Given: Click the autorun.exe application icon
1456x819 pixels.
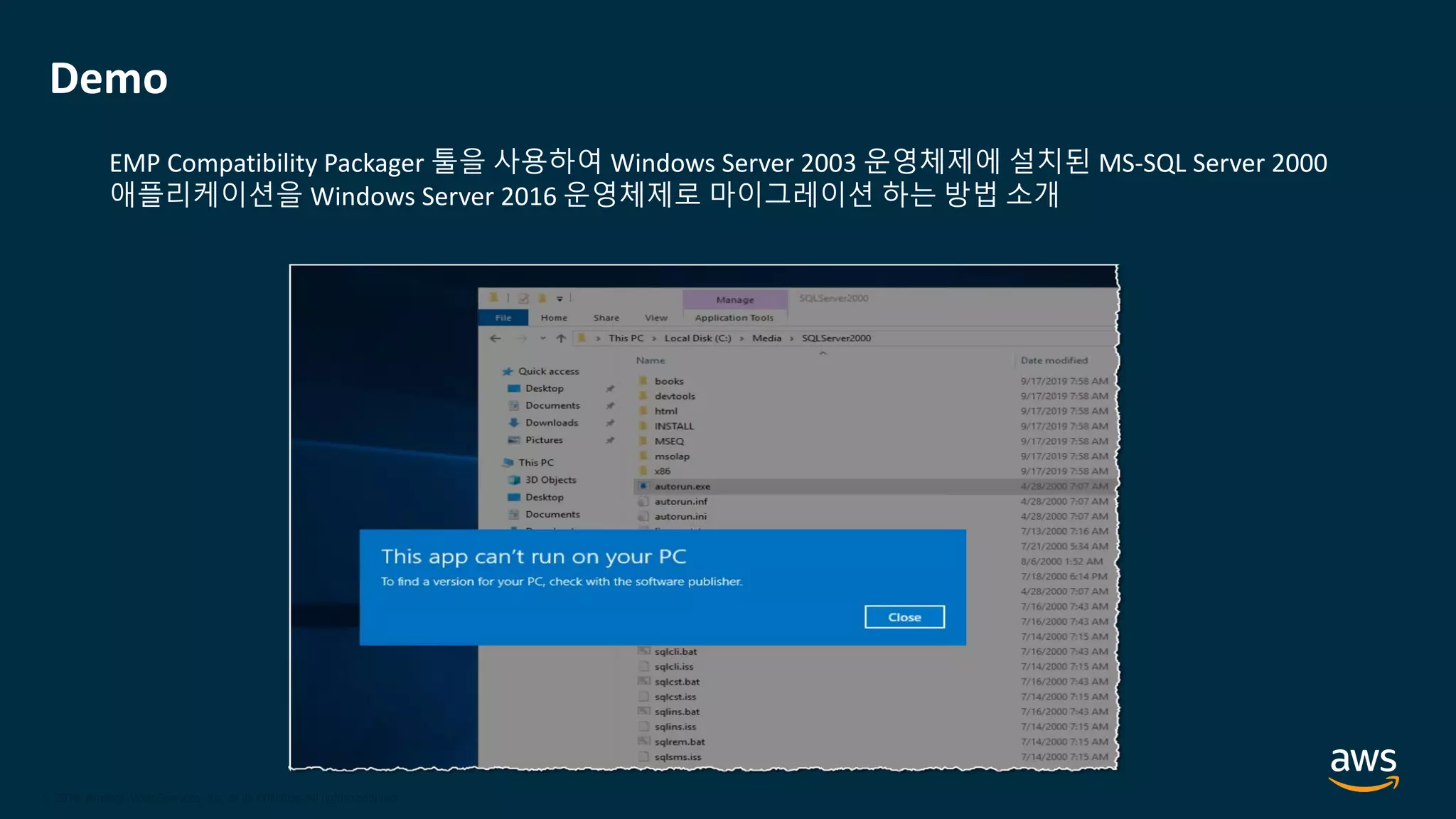Looking at the screenshot, I should 643,486.
